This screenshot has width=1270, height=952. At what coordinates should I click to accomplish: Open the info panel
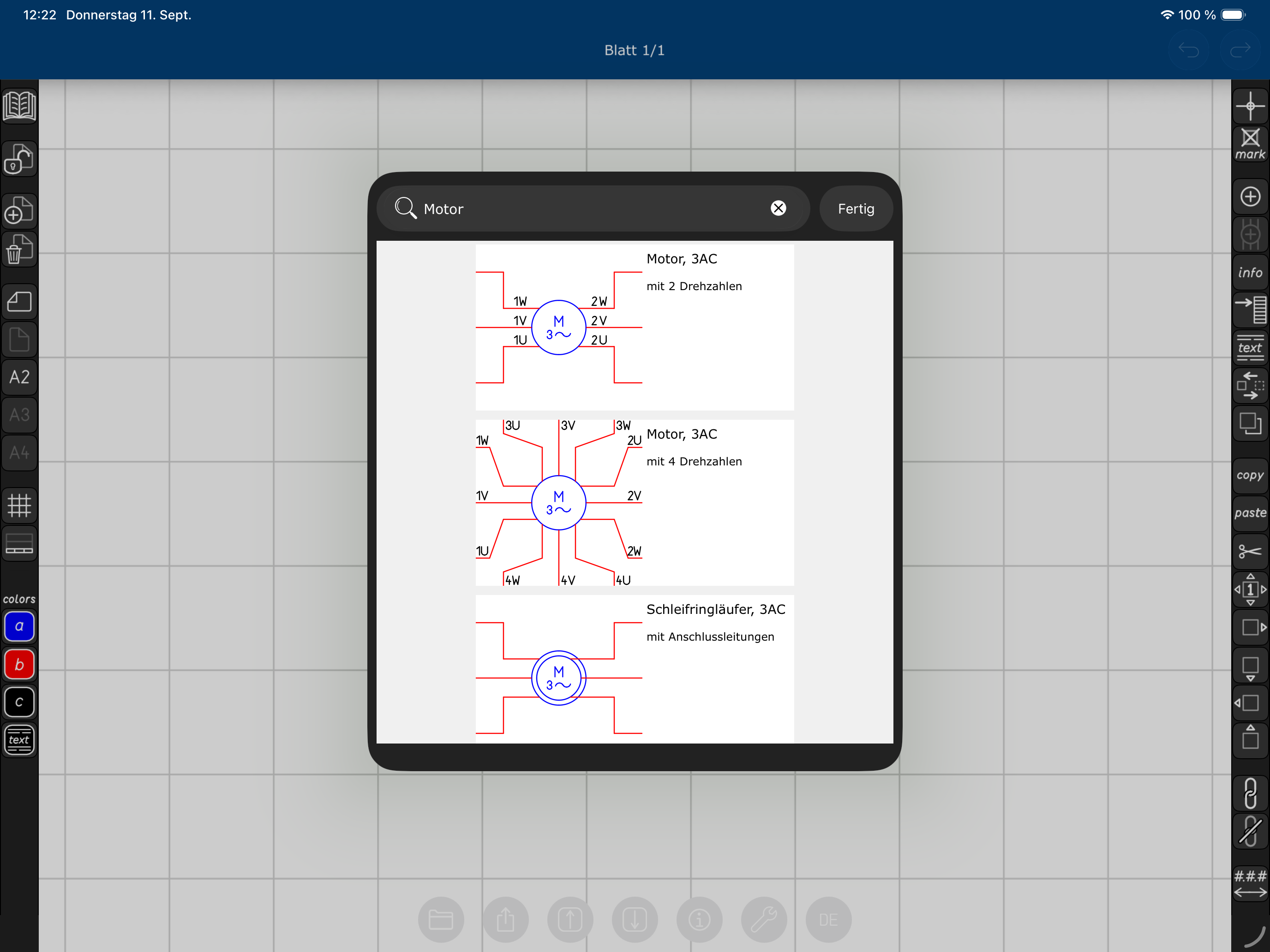[x=1250, y=273]
